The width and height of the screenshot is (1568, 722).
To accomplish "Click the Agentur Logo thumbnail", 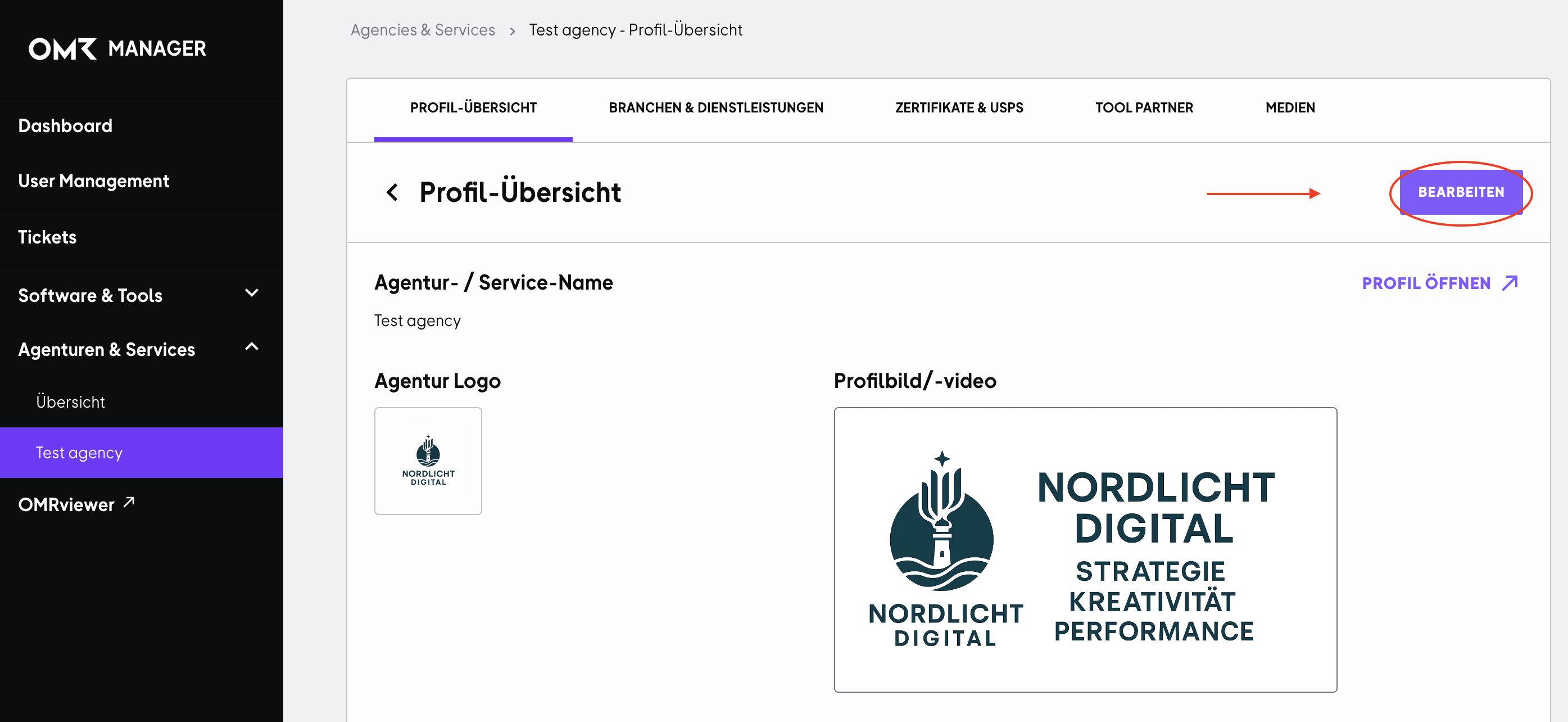I will click(x=428, y=461).
